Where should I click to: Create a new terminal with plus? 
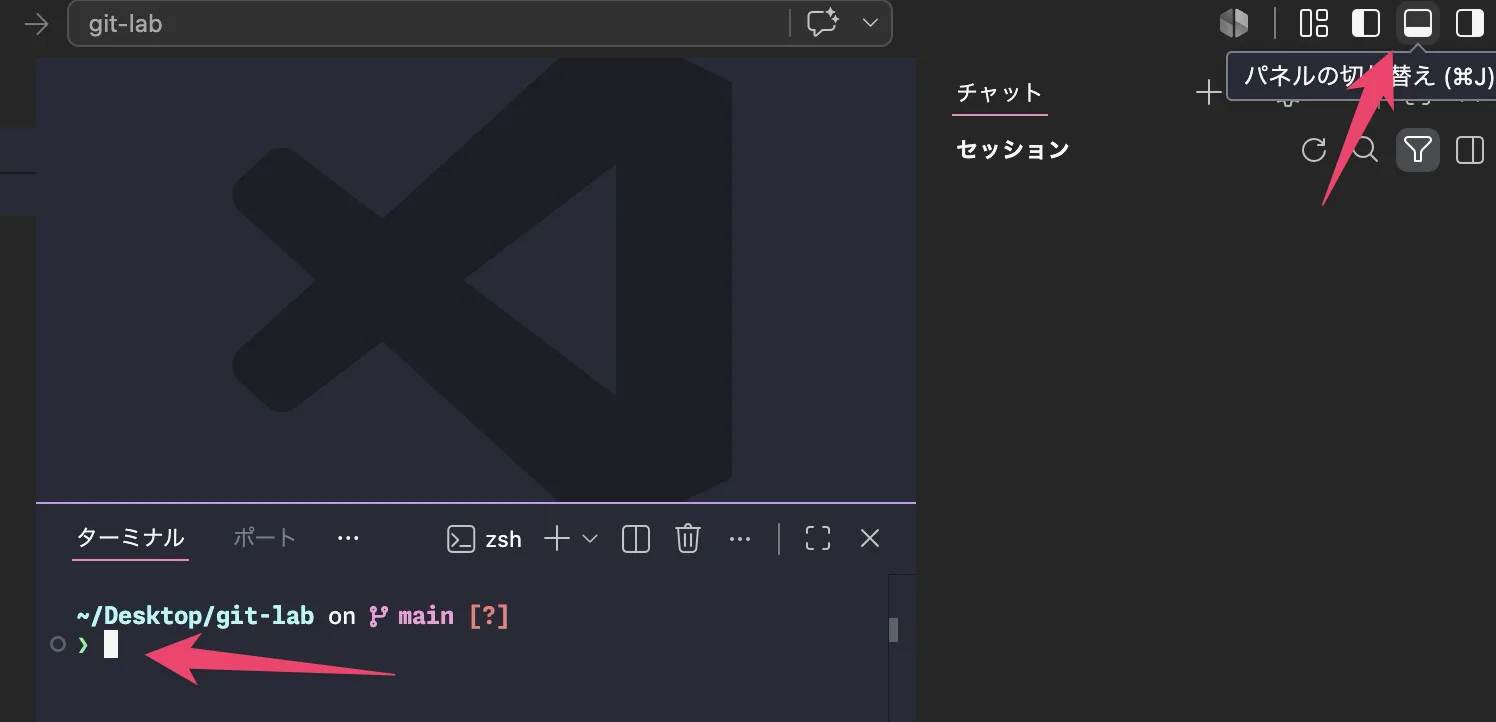tap(557, 539)
